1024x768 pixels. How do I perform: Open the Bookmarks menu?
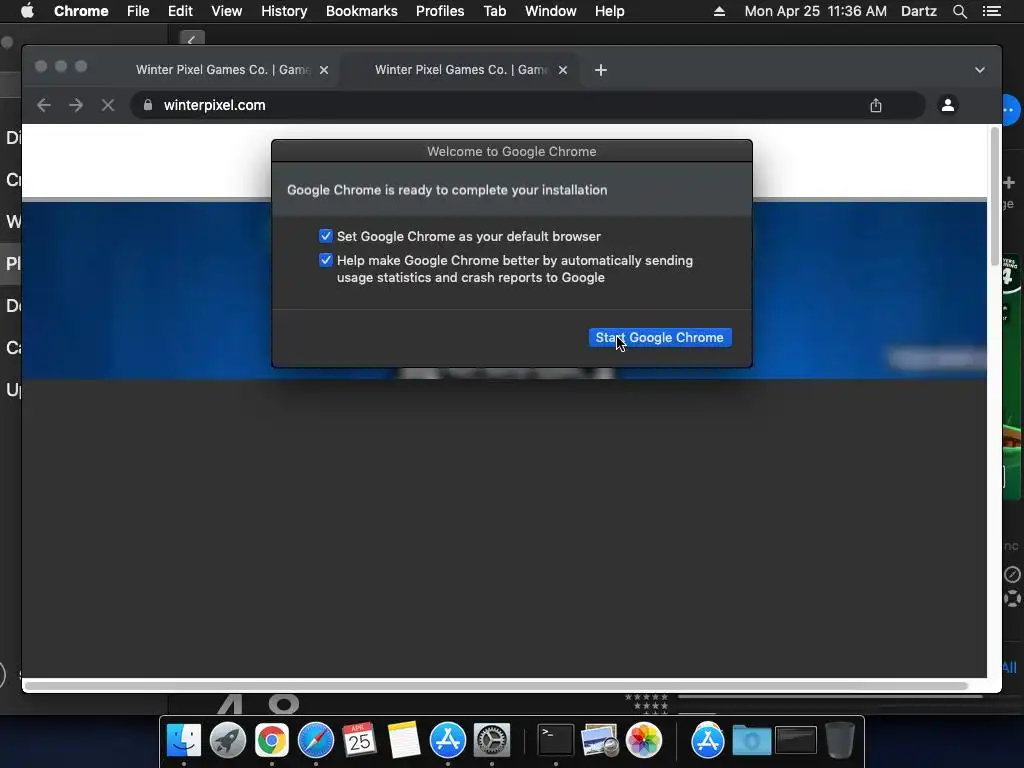[x=362, y=11]
